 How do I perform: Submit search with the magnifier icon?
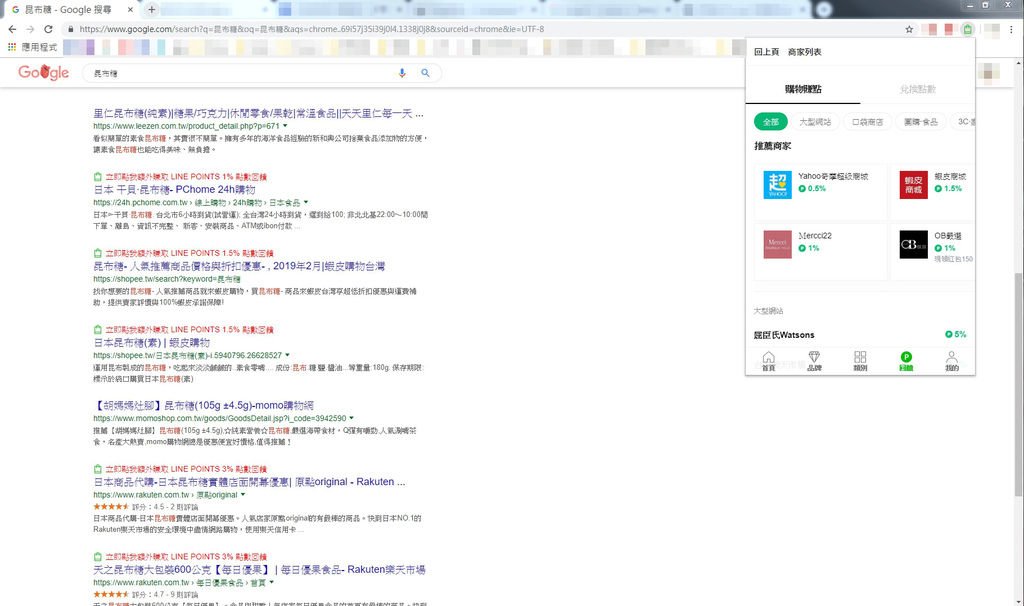coord(425,73)
